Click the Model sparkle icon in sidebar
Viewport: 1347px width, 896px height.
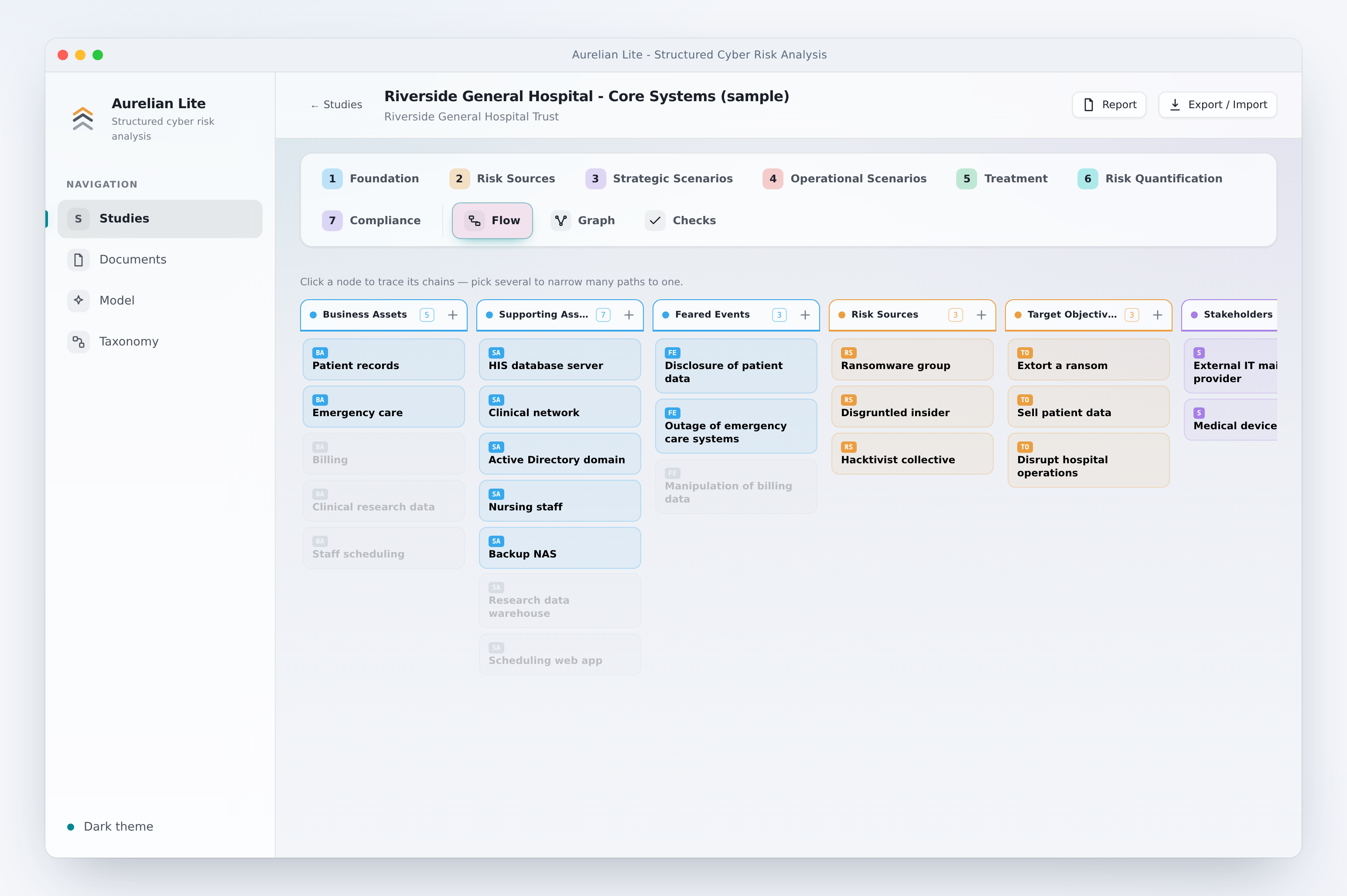point(78,301)
